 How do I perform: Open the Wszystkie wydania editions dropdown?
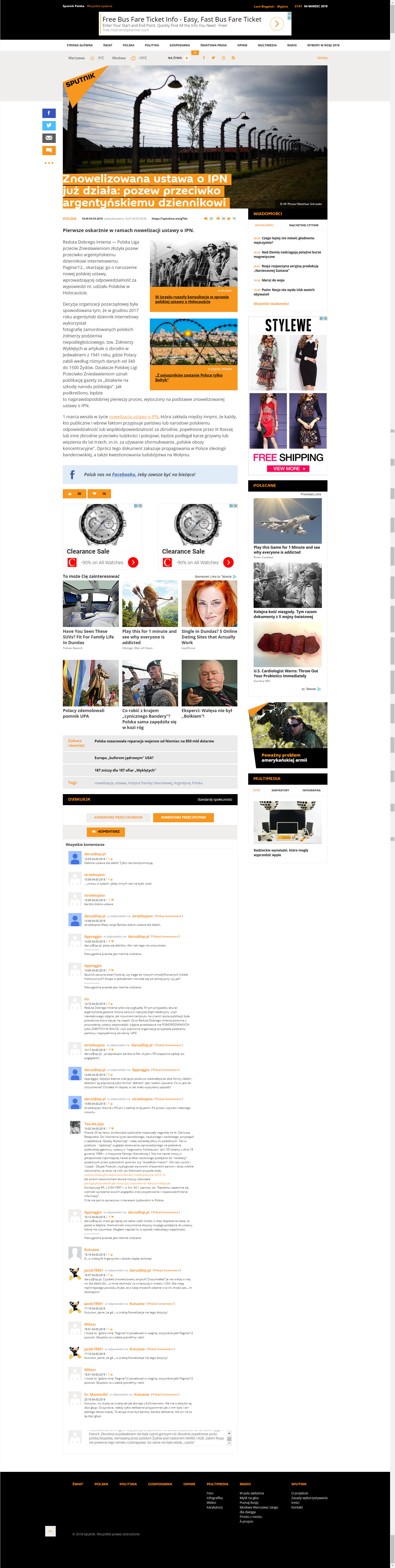point(99,6)
